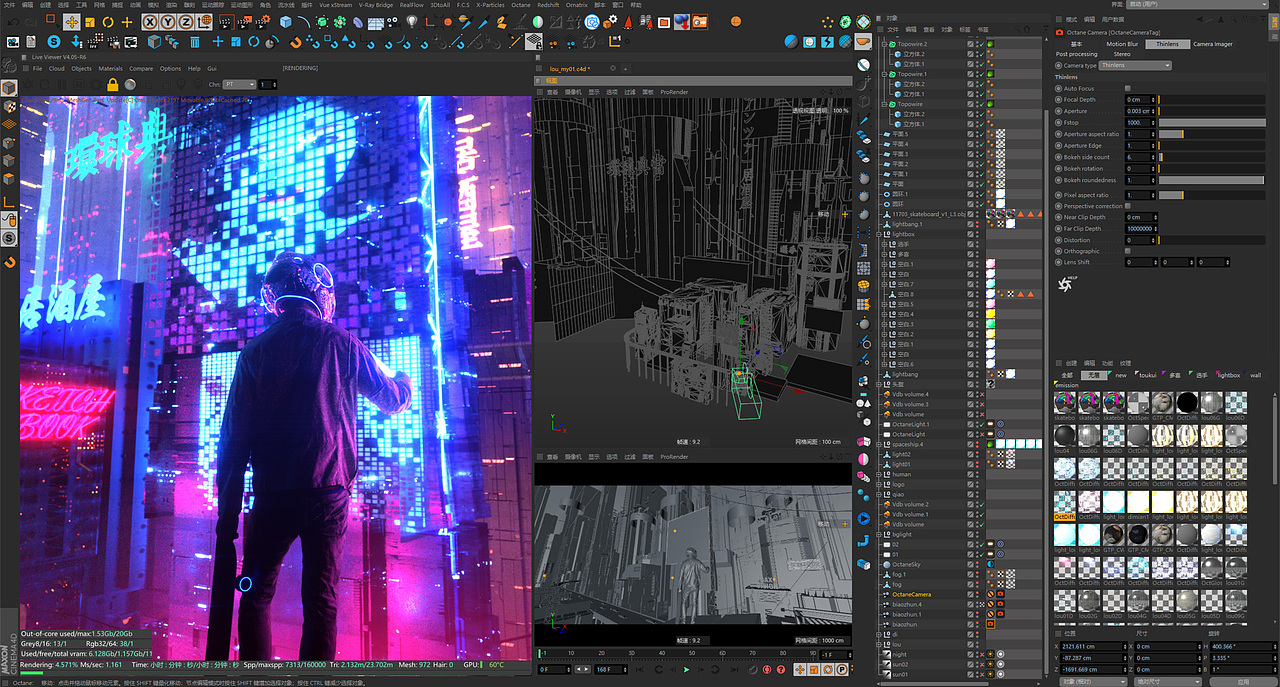Select the lightbox material layer tab
The image size is (1280, 687).
(1228, 375)
